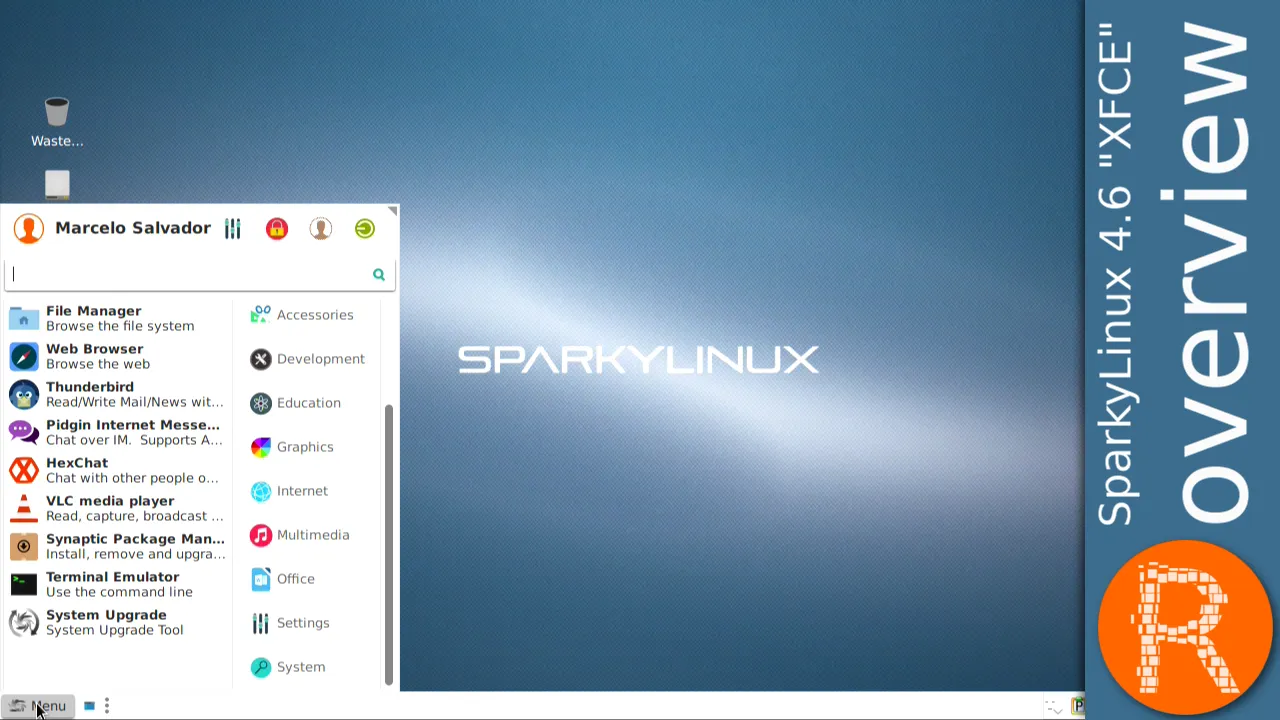Click the red lock screen icon

click(x=277, y=229)
